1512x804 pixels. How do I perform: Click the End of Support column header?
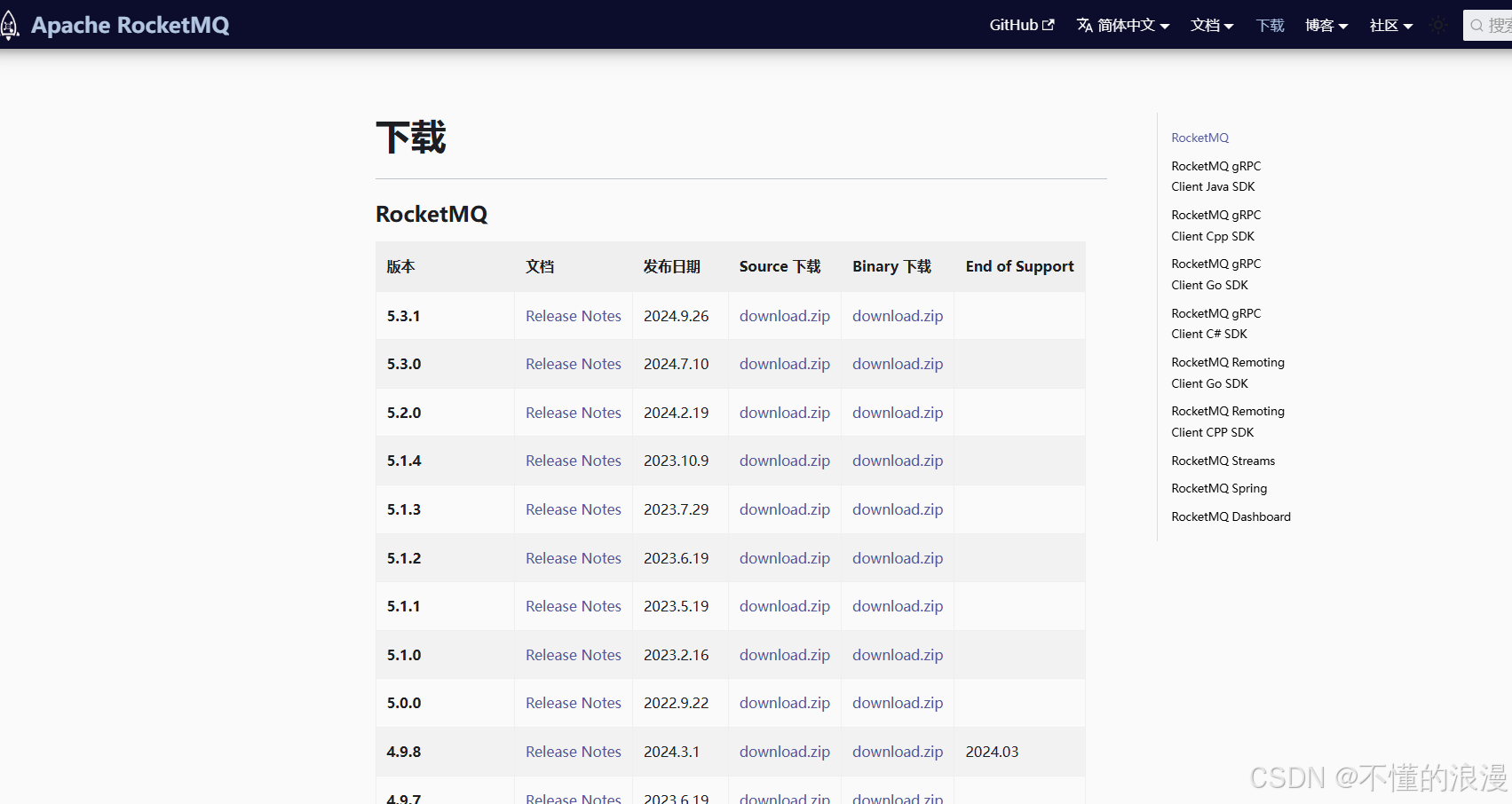(1019, 266)
